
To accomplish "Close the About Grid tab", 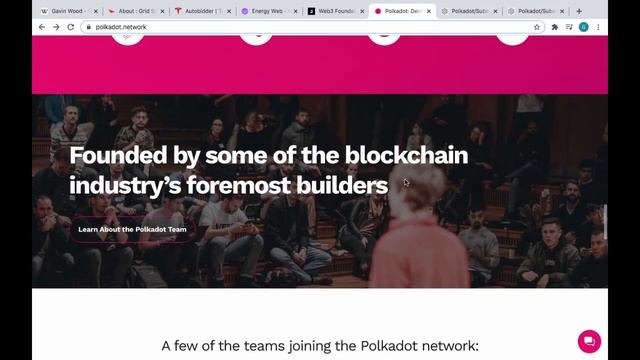I will pyautogui.click(x=162, y=11).
